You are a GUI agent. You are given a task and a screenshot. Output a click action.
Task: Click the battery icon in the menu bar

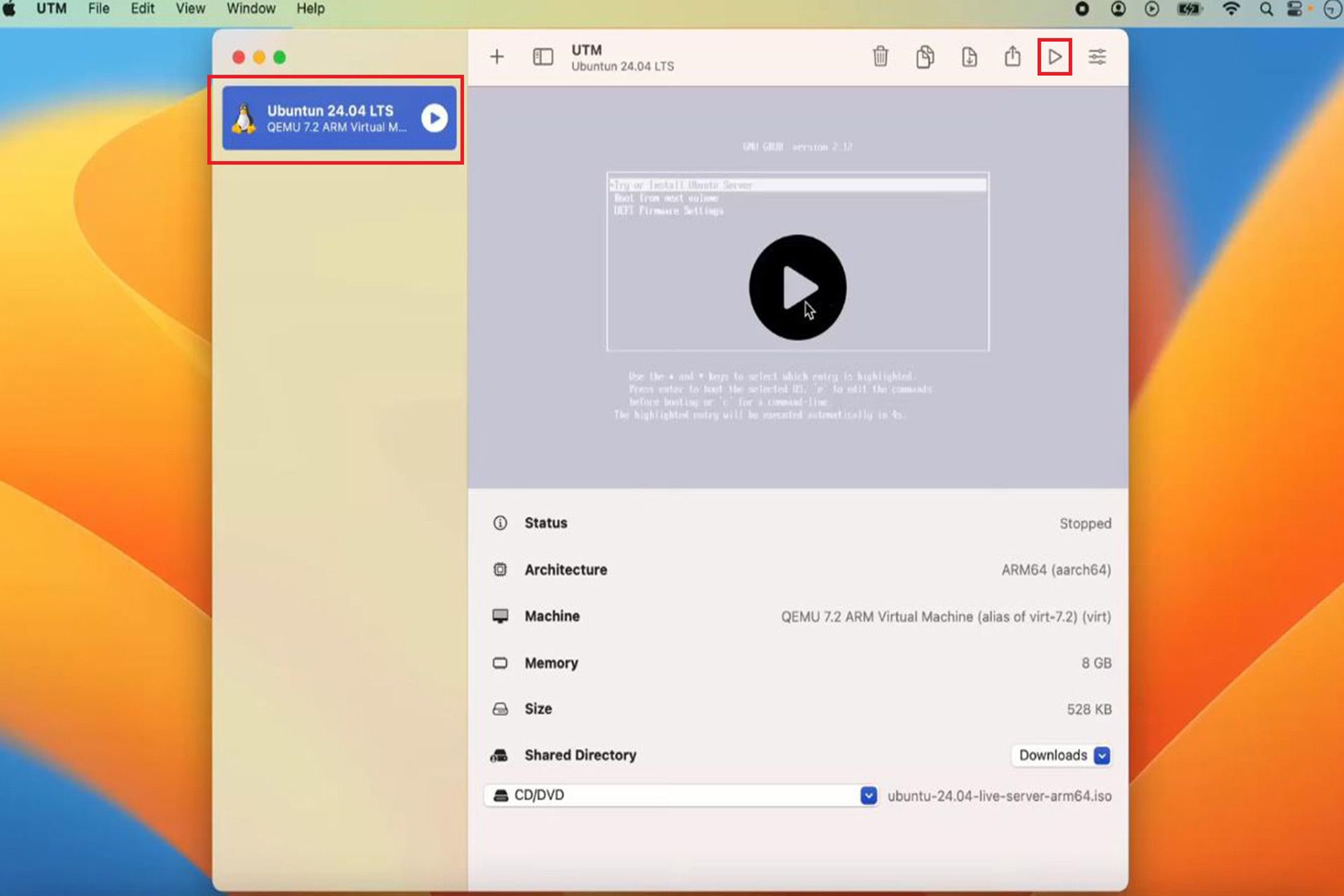[1190, 9]
